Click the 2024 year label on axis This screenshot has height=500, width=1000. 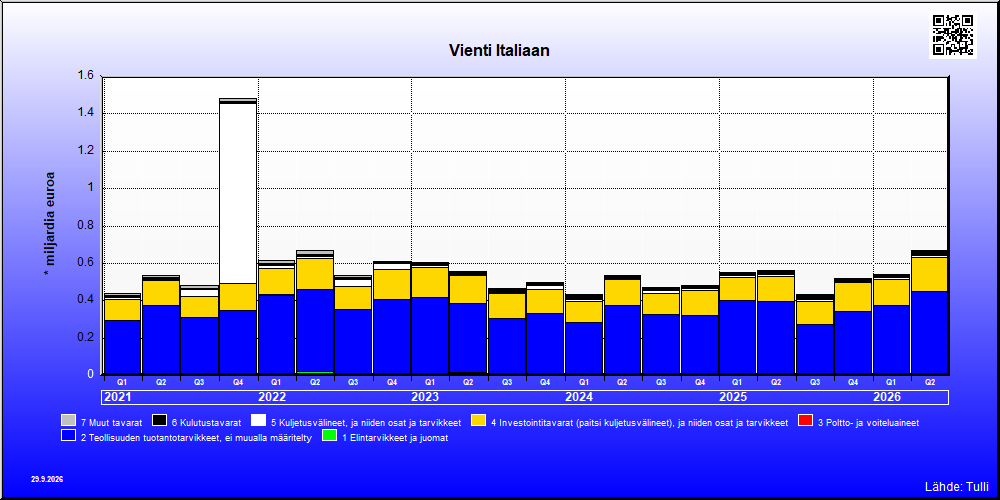pyautogui.click(x=579, y=397)
